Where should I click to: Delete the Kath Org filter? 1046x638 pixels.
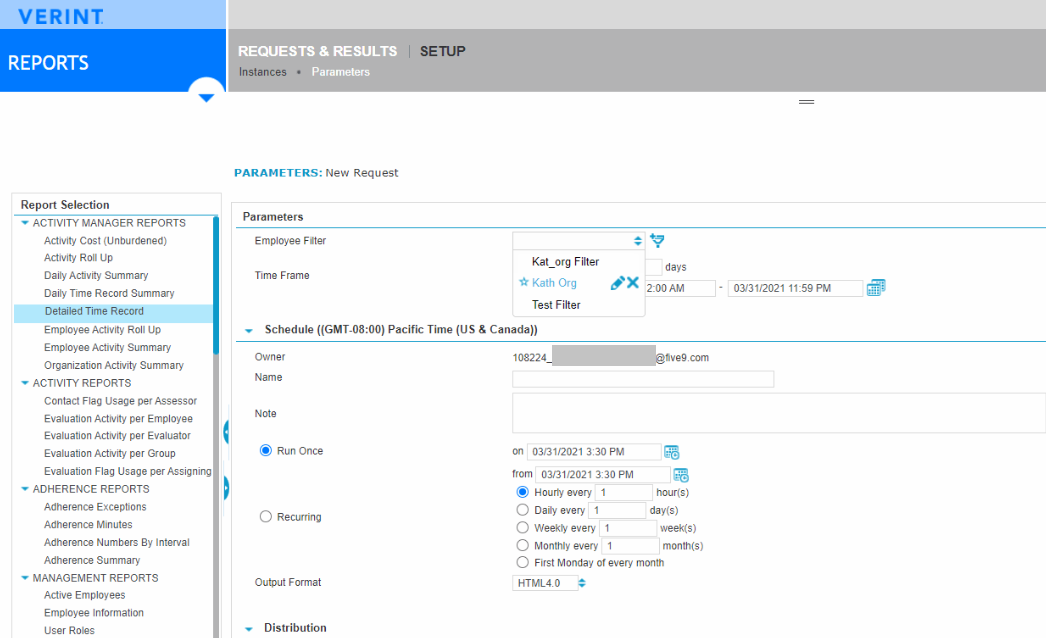[x=633, y=283]
